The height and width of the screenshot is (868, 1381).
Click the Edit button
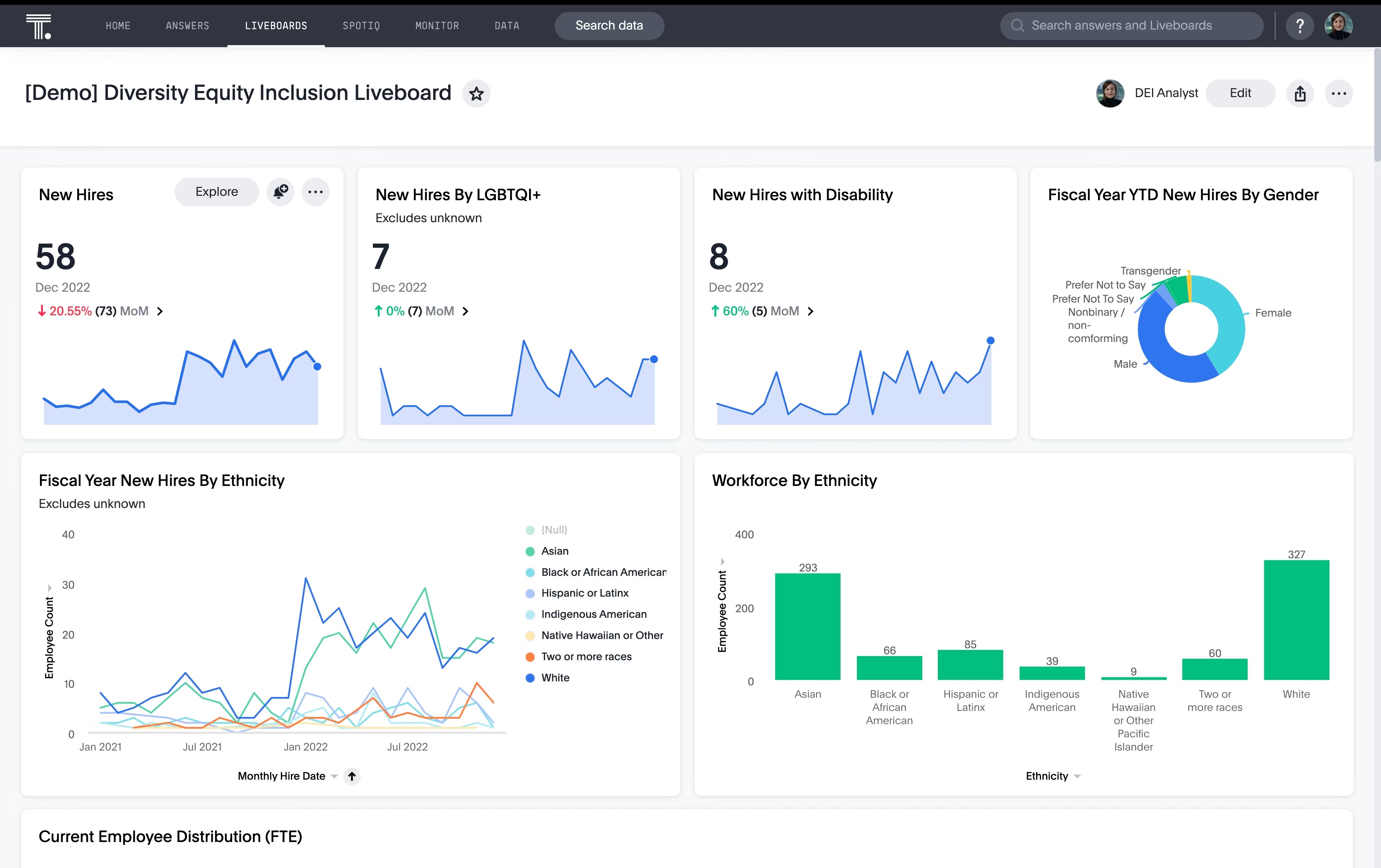point(1240,94)
